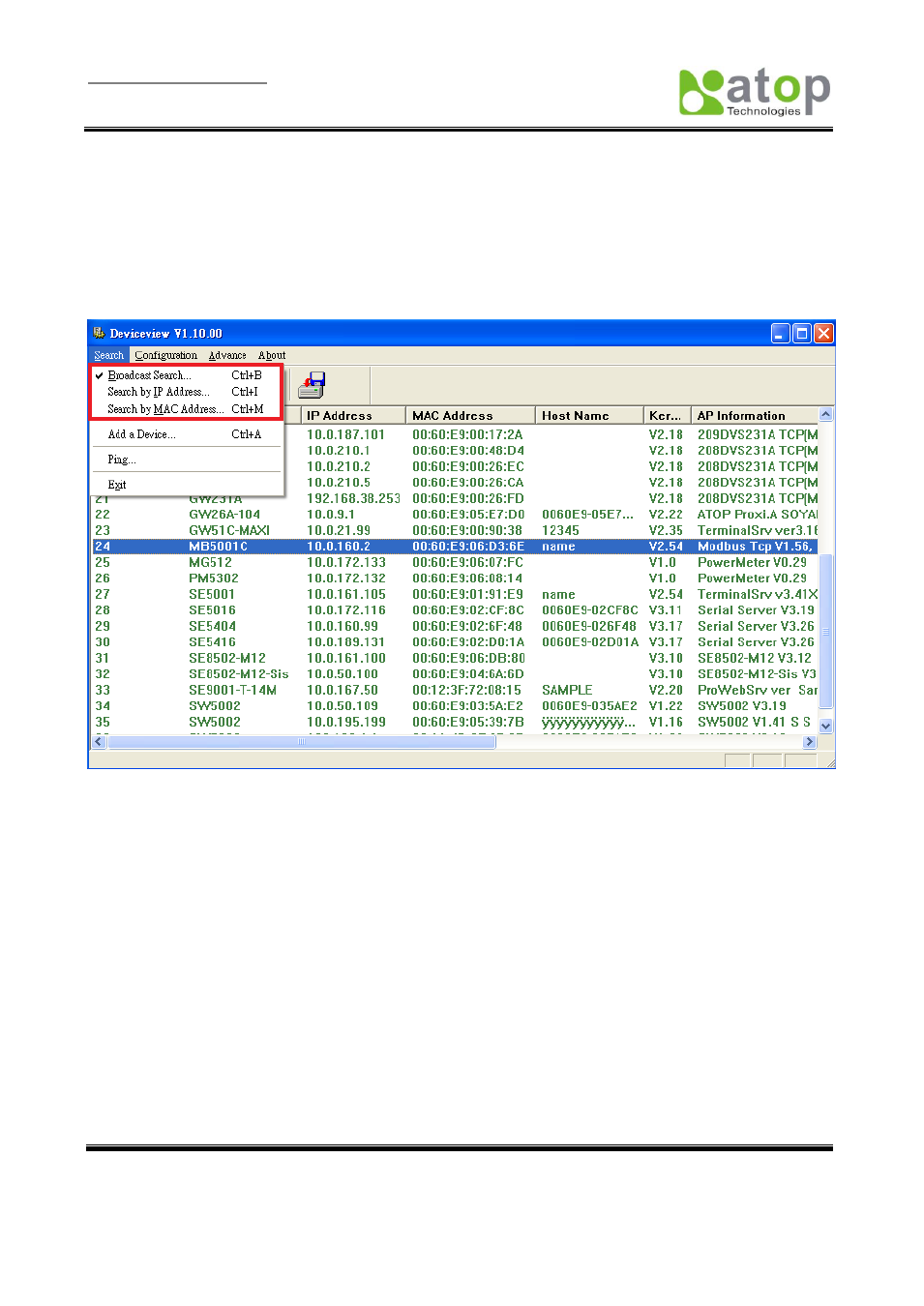Select Ping menu entry
The image size is (924, 1306).
187,460
